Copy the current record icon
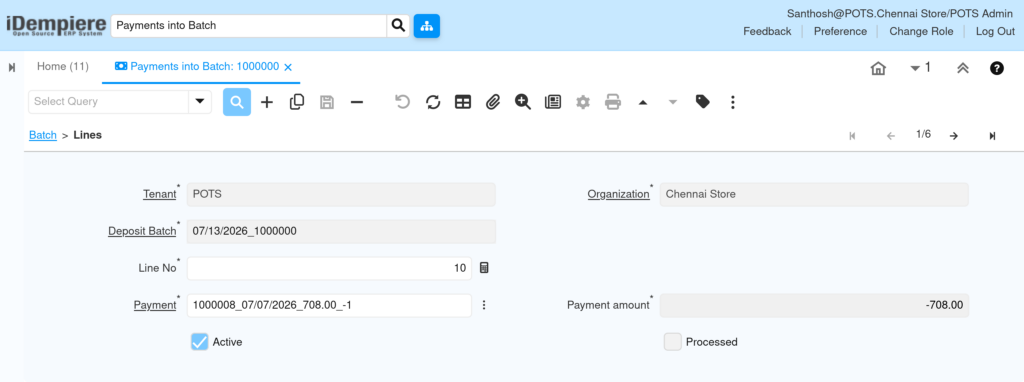Image resolution: width=1024 pixels, height=382 pixels. (297, 102)
